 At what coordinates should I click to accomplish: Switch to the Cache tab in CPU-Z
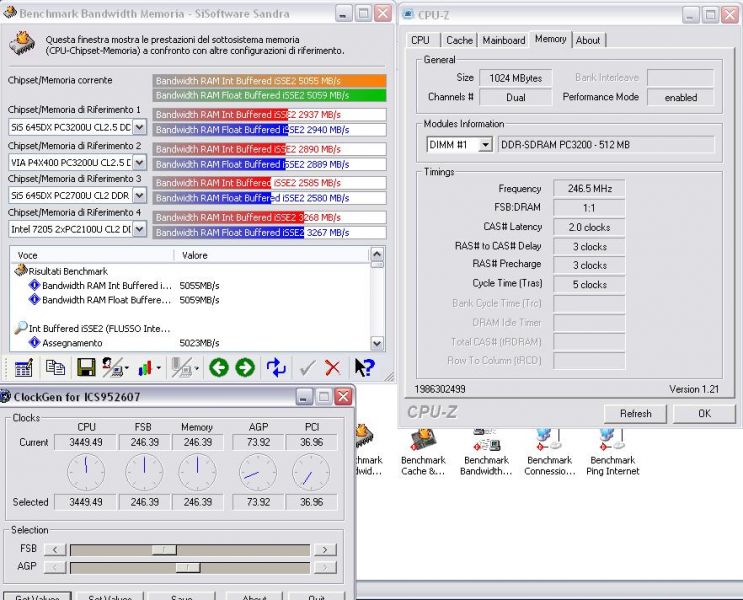click(x=459, y=40)
